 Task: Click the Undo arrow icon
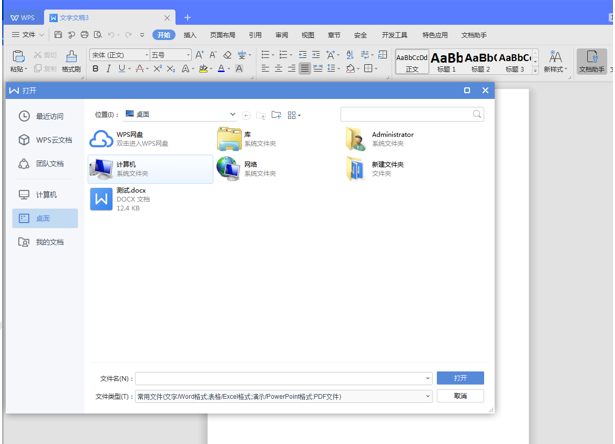pyautogui.click(x=111, y=35)
